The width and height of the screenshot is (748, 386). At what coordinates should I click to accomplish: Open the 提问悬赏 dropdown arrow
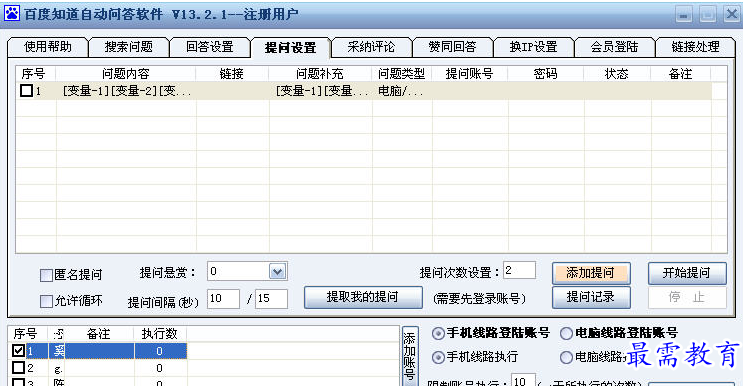278,271
